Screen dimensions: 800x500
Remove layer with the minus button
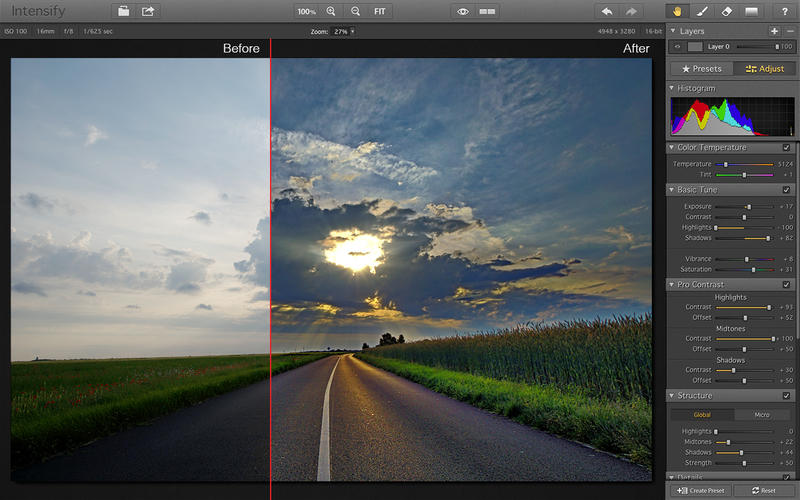pos(790,31)
